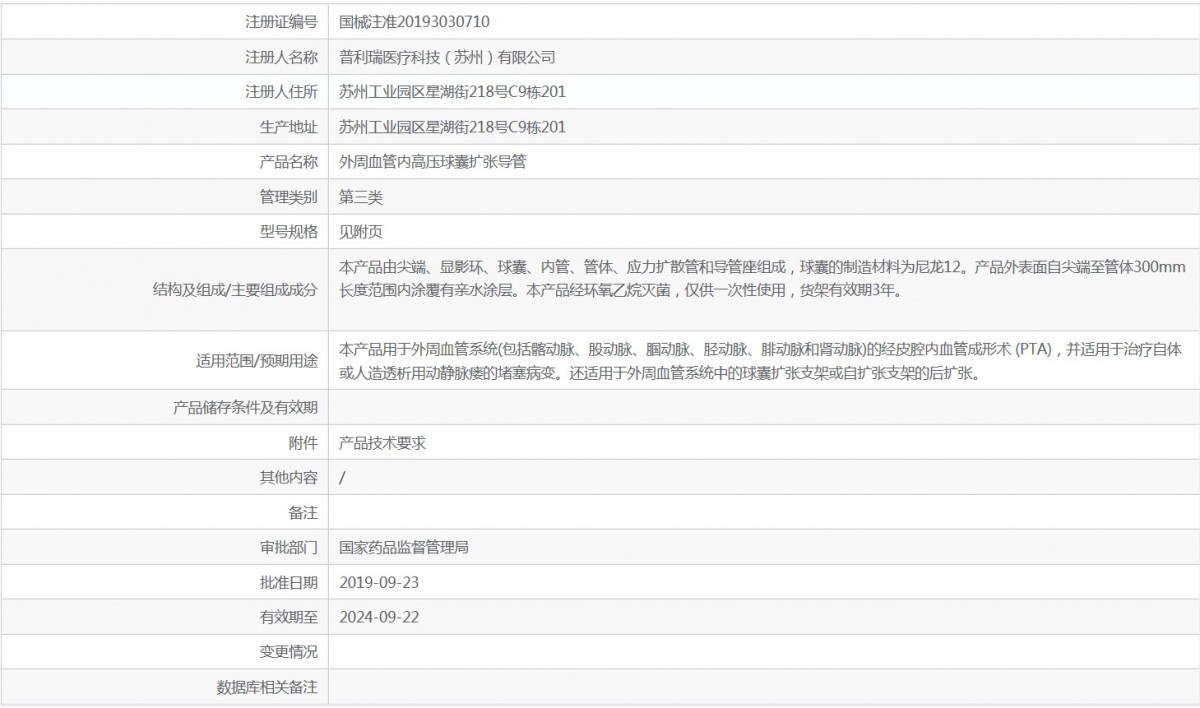This screenshot has height=708, width=1200.
Task: Click the value 第三类
Action: click(361, 197)
